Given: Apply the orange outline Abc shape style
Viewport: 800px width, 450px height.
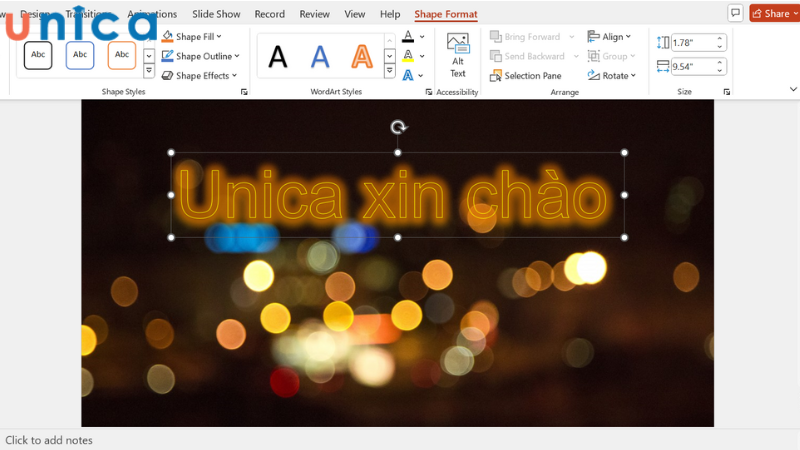Looking at the screenshot, I should 122,55.
